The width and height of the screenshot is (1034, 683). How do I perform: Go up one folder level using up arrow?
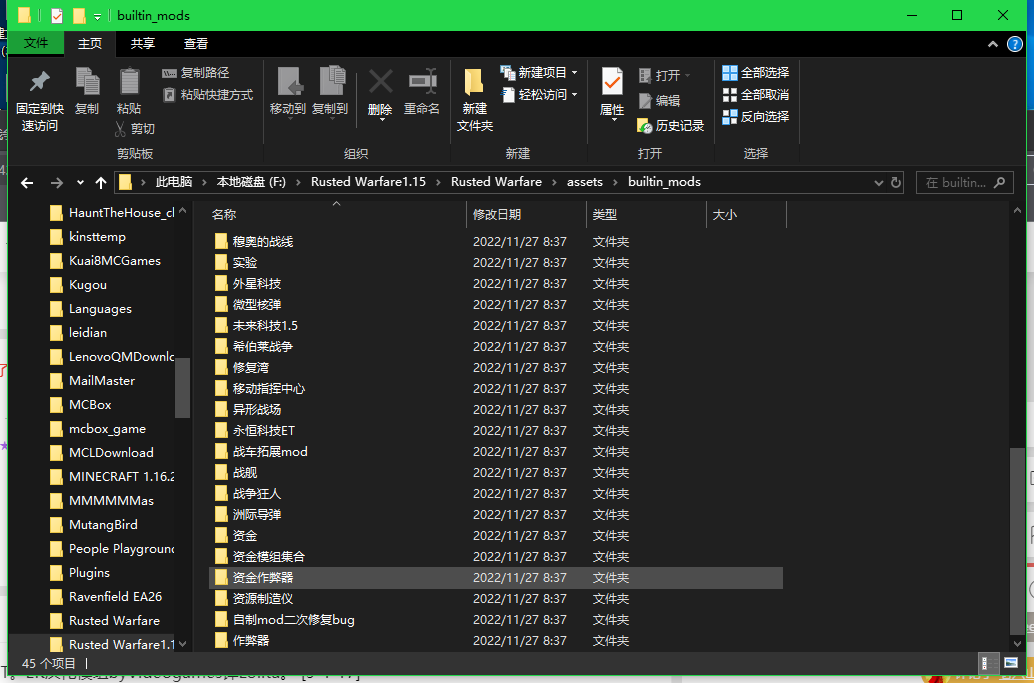[x=100, y=183]
